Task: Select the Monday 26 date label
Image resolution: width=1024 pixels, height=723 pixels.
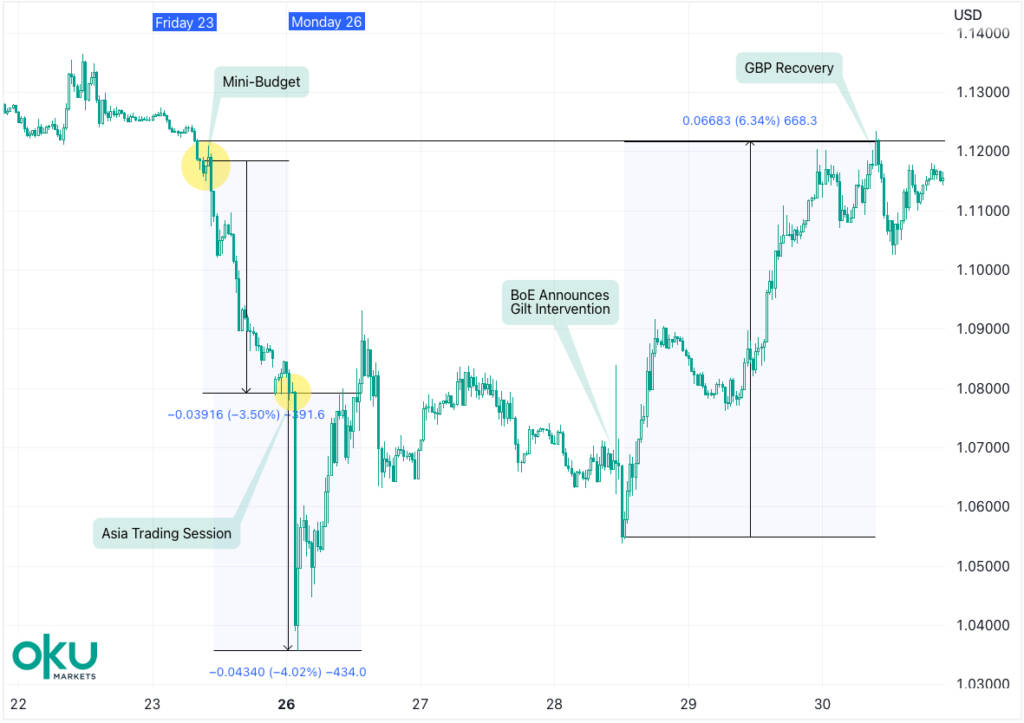Action: tap(326, 22)
